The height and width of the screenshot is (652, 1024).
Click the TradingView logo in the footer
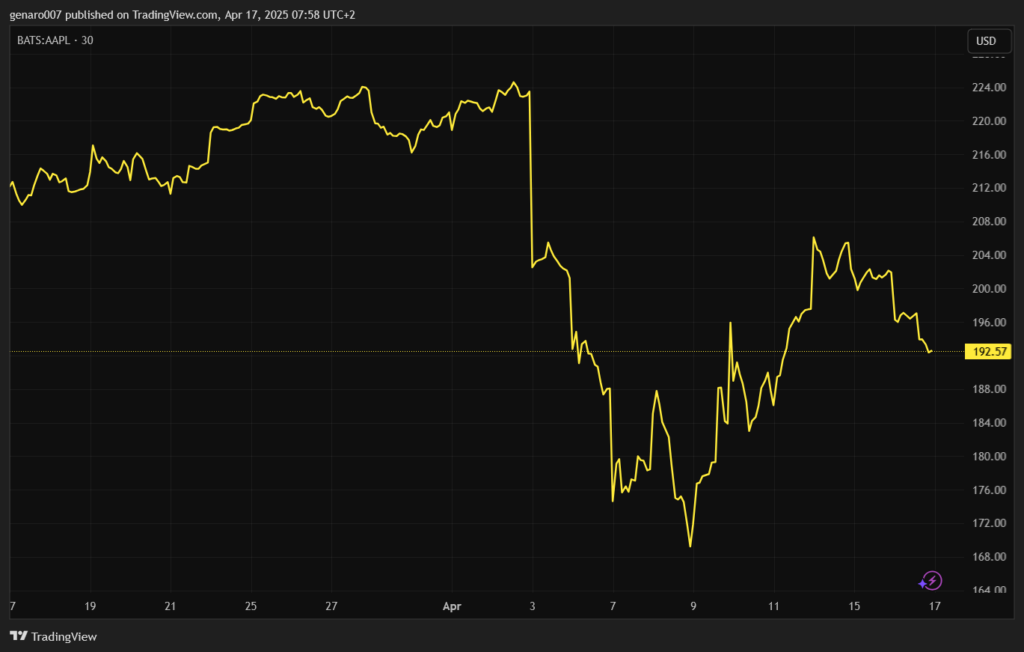[53, 636]
